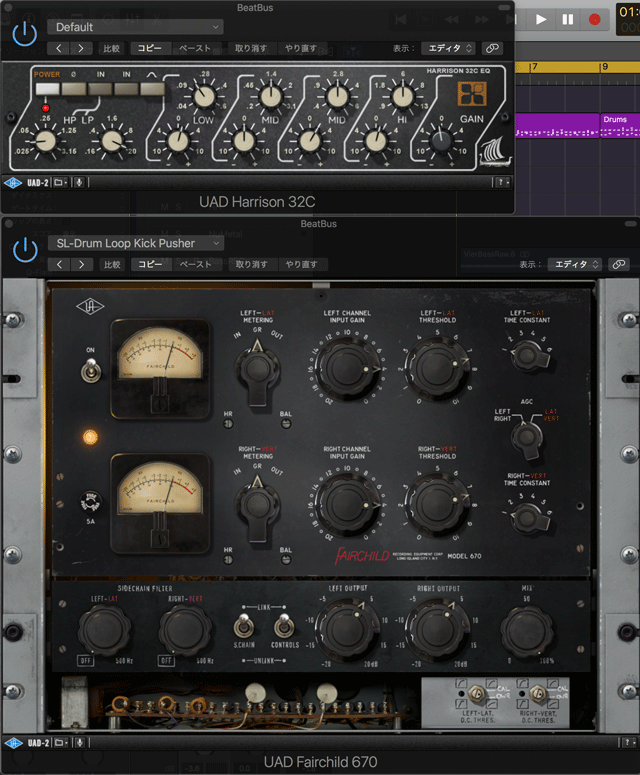
Task: Adjust Harrison output GAIN knob
Action: [441, 141]
